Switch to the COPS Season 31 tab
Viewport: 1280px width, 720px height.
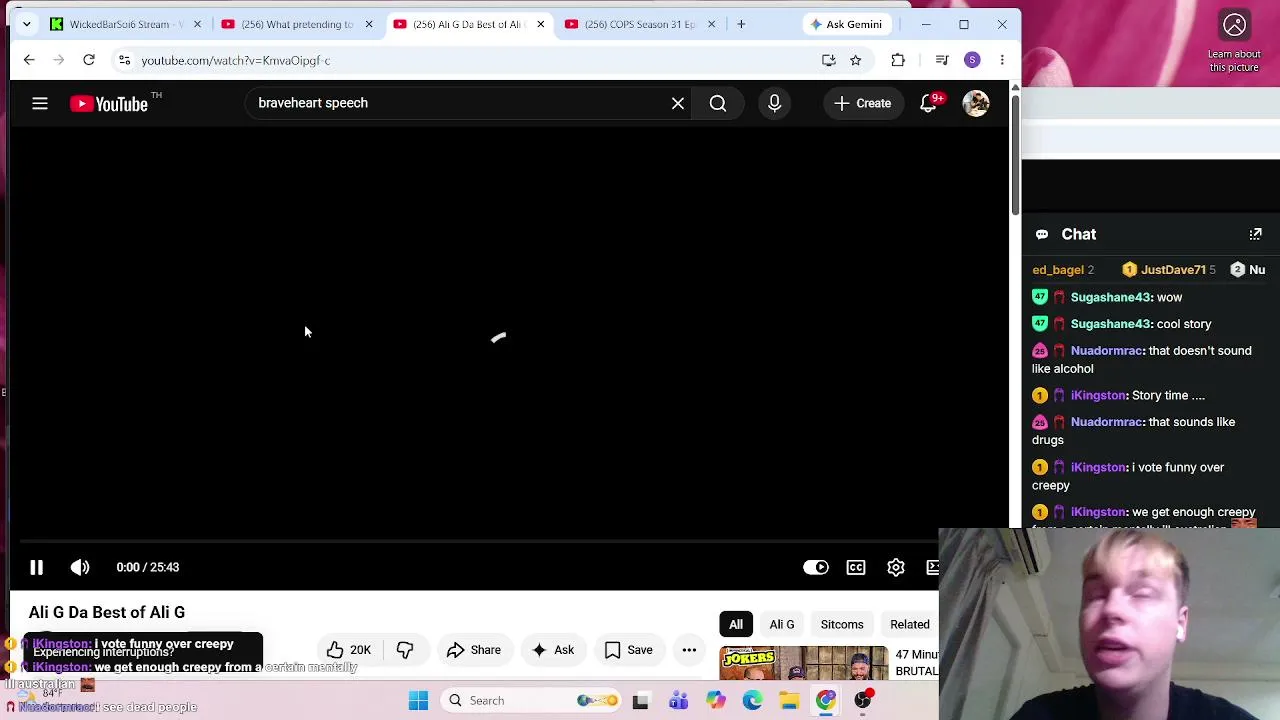[640, 24]
